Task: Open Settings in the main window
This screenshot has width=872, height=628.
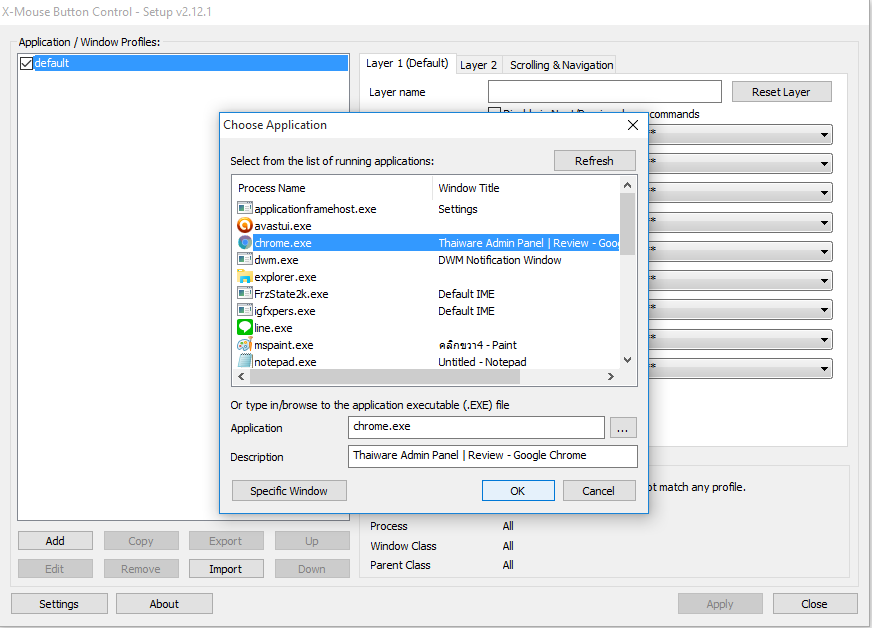Action: pos(59,604)
